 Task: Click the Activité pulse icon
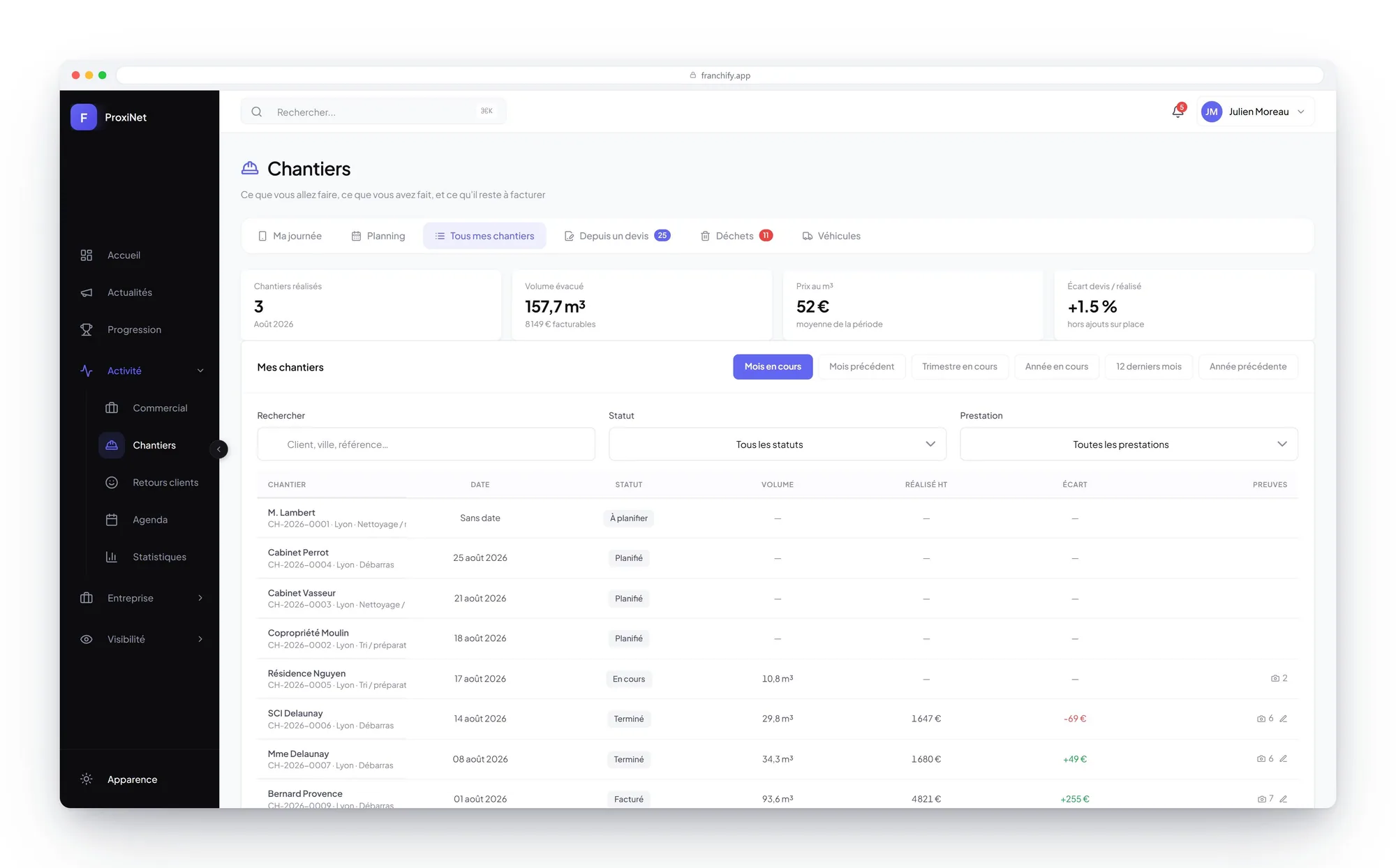tap(87, 371)
